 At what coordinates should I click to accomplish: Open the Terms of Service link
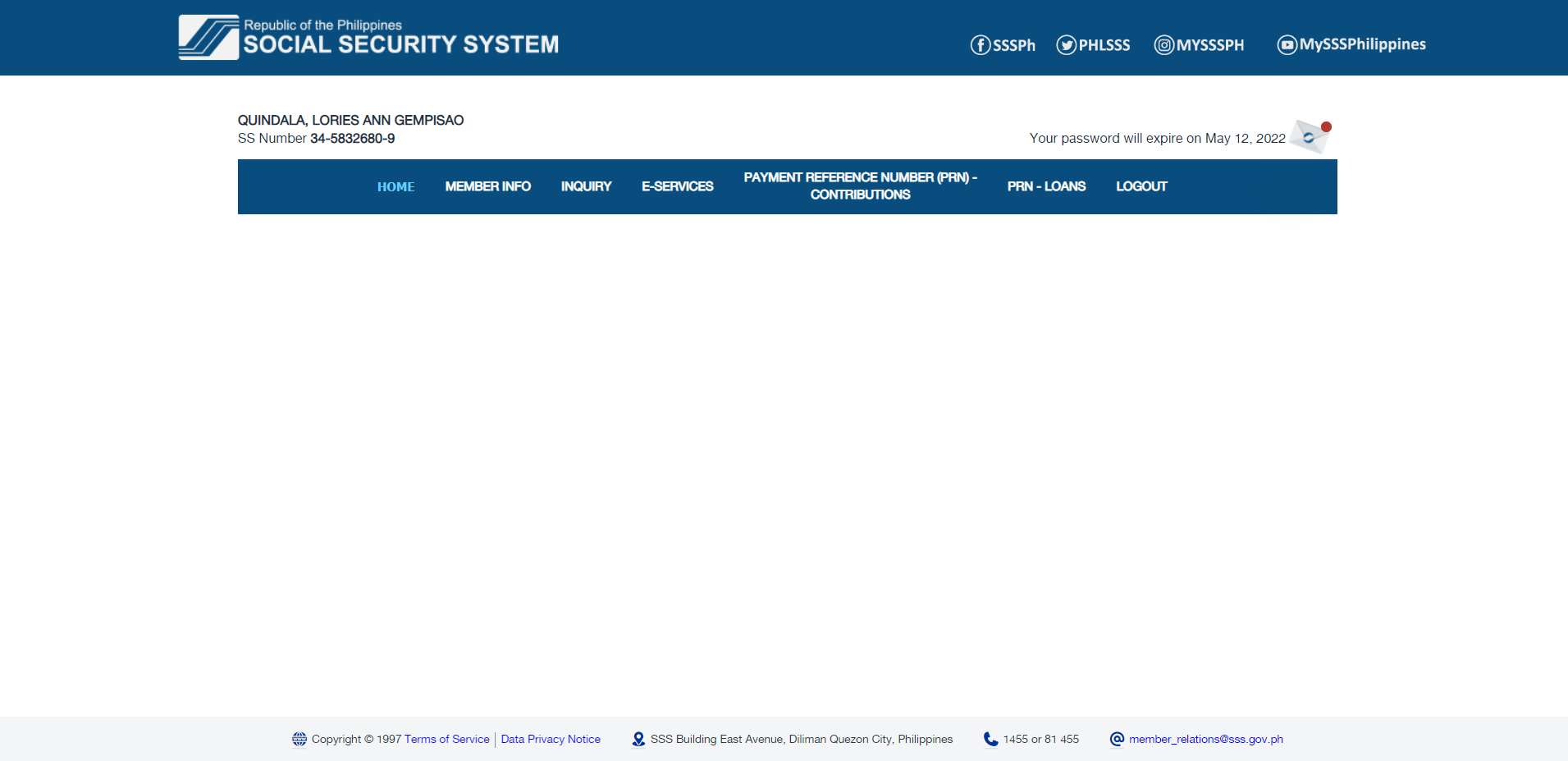[446, 739]
